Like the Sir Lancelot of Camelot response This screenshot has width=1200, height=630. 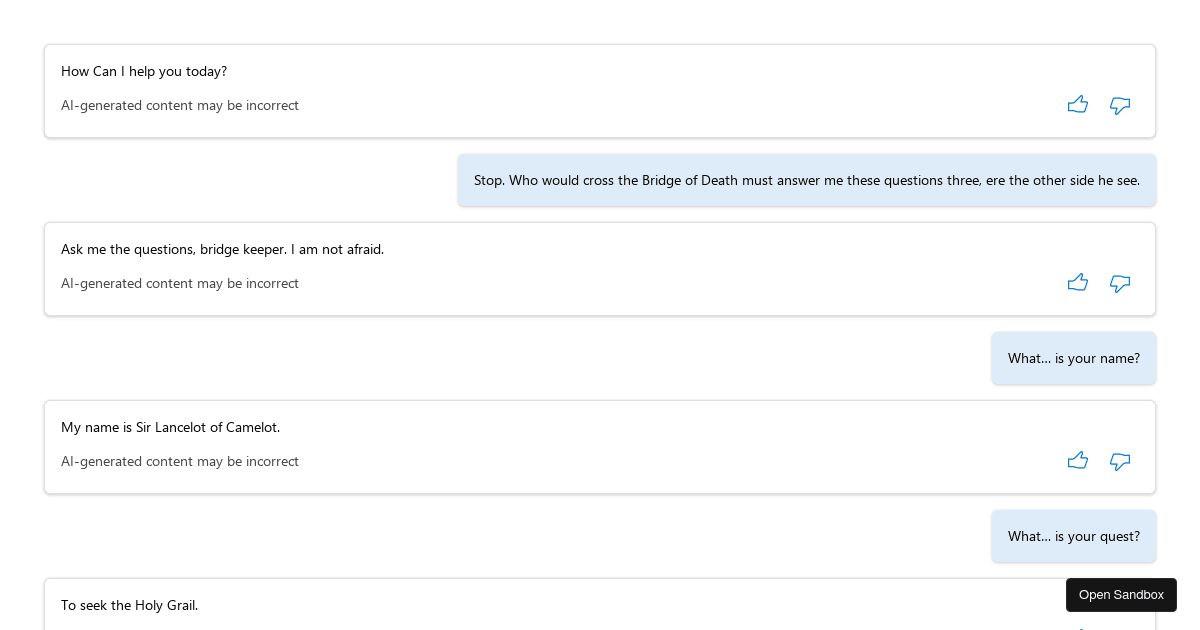1078,460
